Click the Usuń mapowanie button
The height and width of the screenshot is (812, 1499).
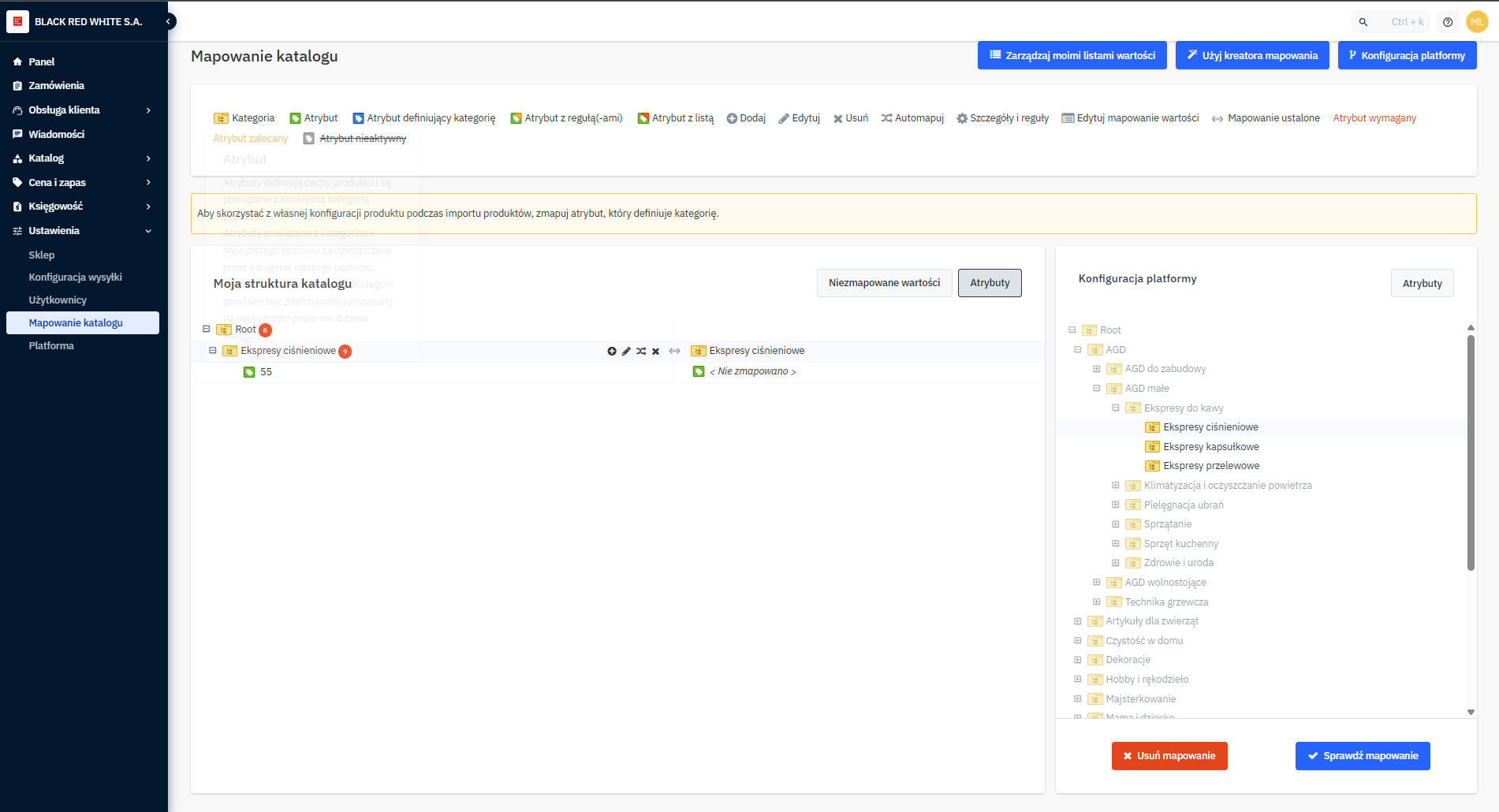click(1169, 756)
